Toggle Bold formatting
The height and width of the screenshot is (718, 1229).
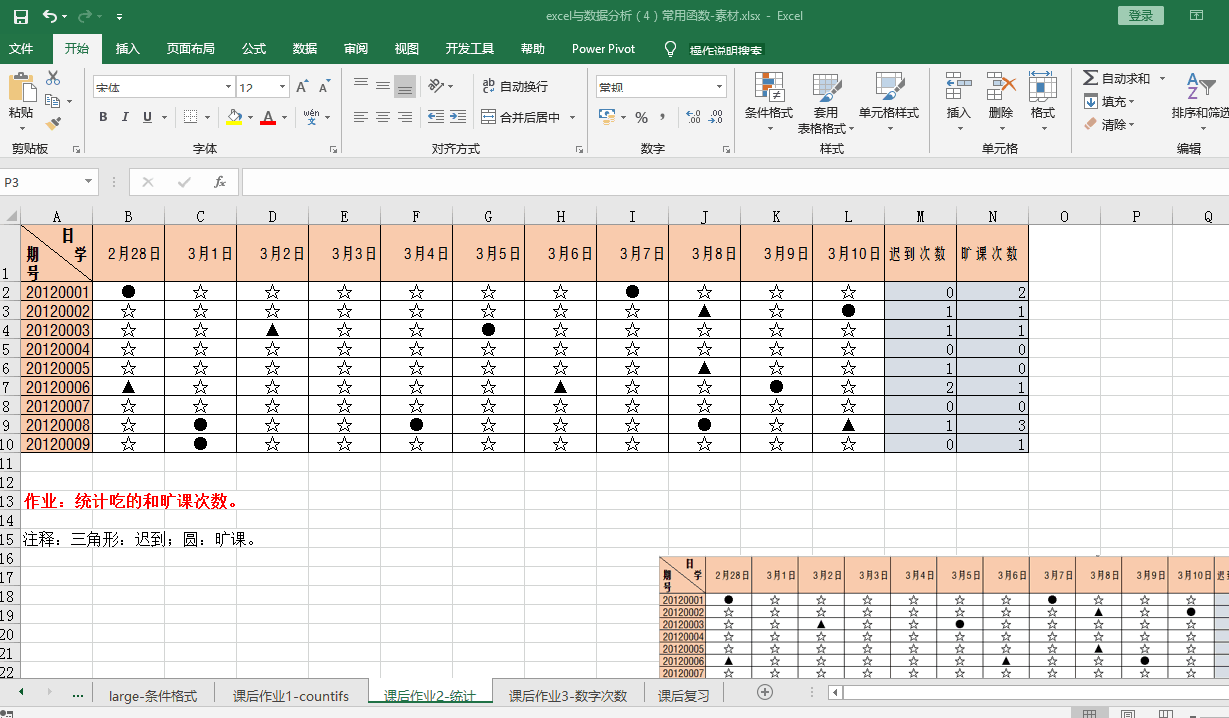click(103, 117)
